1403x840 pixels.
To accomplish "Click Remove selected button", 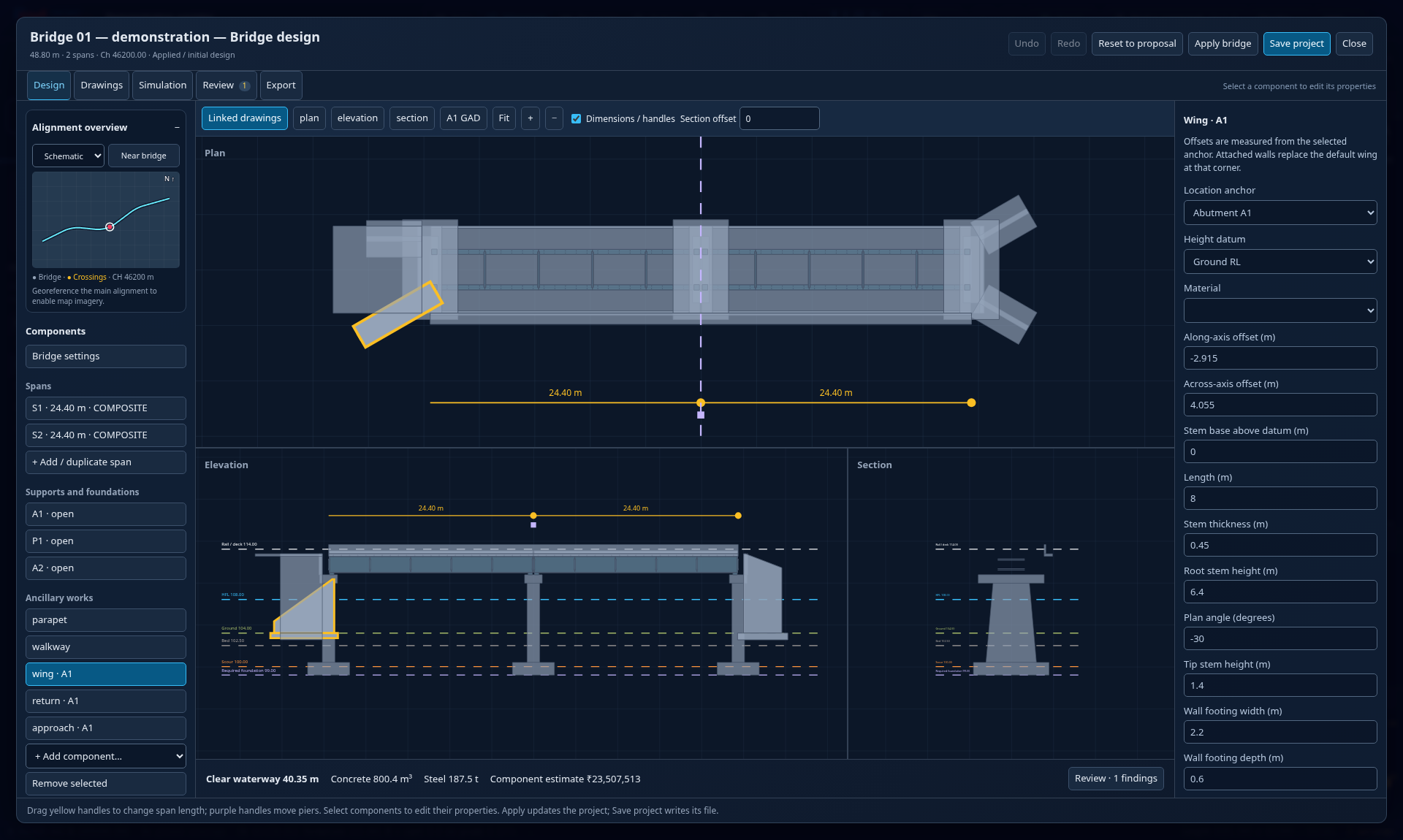I will 106,784.
